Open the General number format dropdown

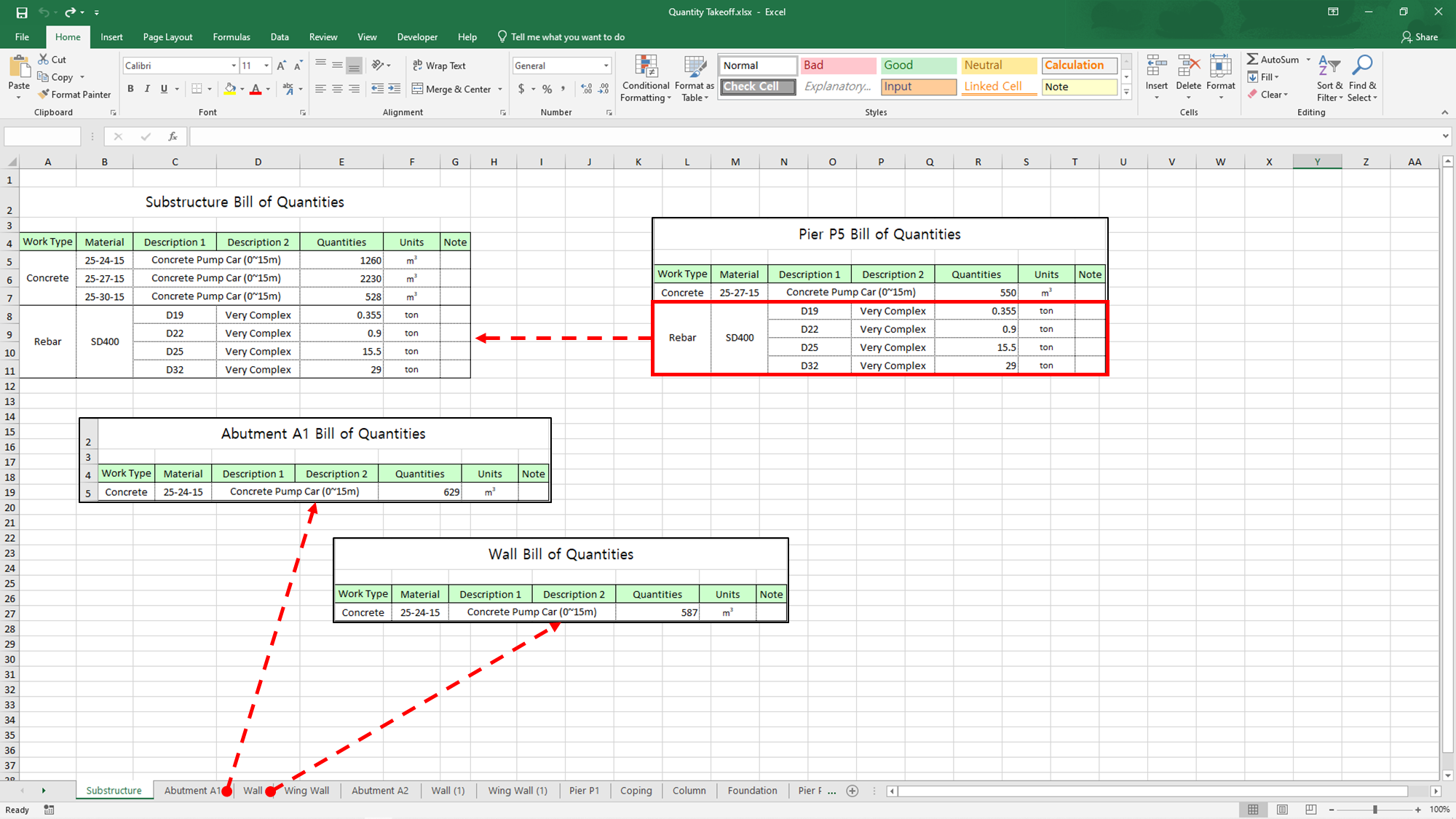point(606,66)
